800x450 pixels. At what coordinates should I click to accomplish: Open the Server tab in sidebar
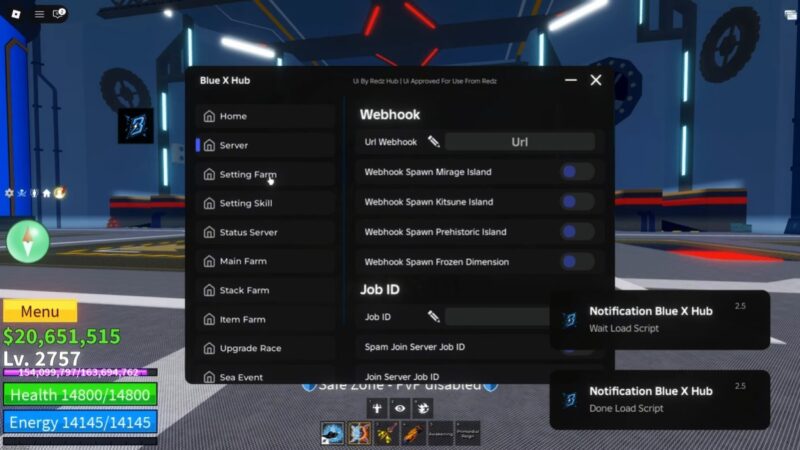click(x=265, y=145)
